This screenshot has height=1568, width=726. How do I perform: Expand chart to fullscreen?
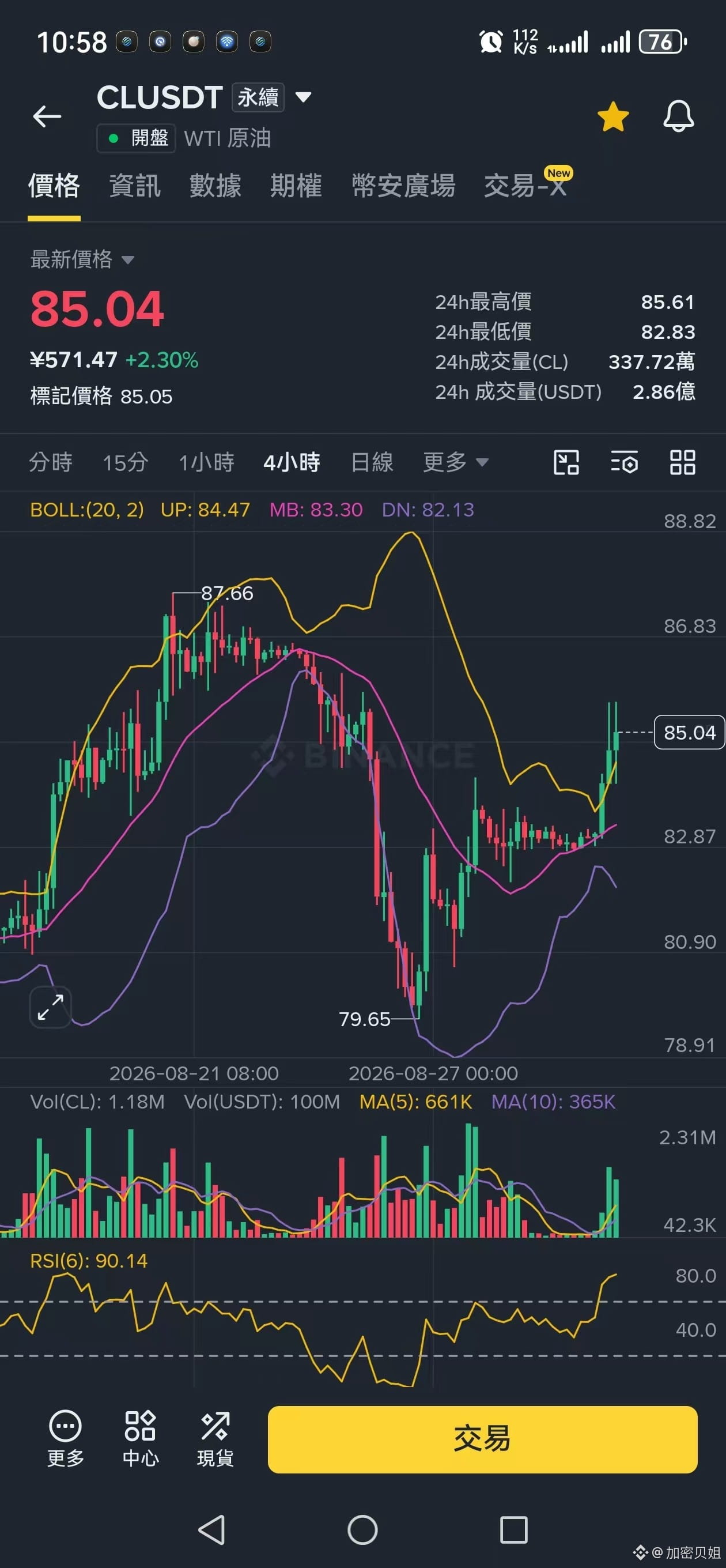point(51,1008)
